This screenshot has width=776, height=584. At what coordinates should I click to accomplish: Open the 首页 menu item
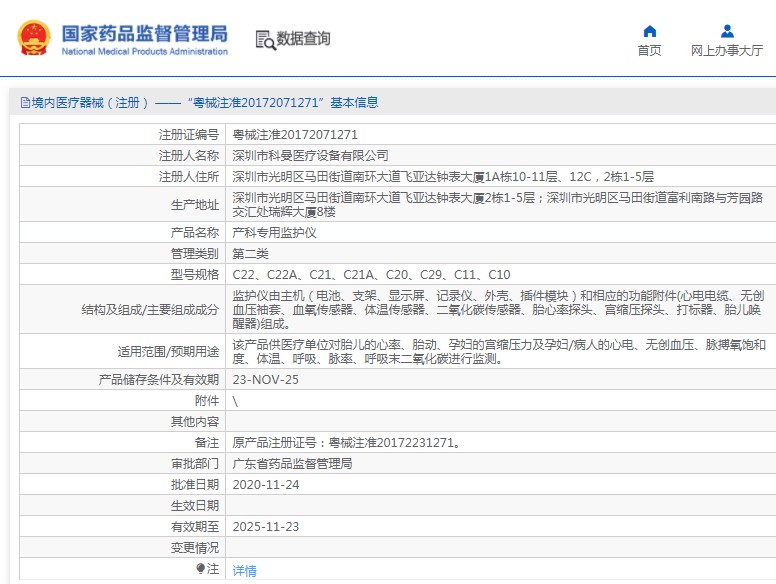(649, 51)
